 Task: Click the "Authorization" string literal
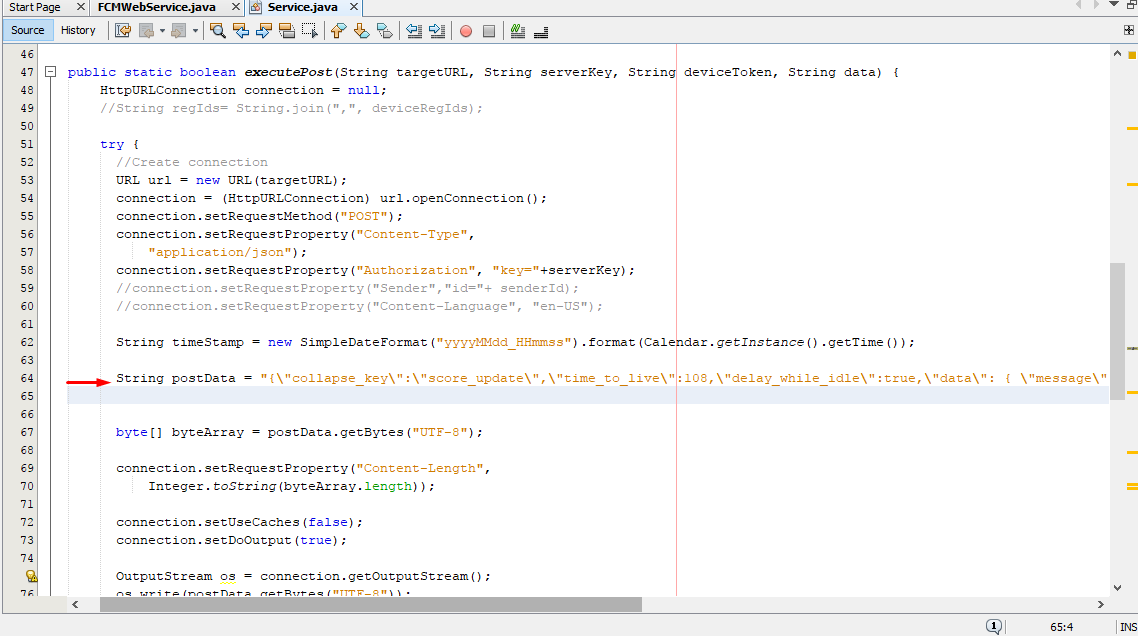pyautogui.click(x=416, y=270)
